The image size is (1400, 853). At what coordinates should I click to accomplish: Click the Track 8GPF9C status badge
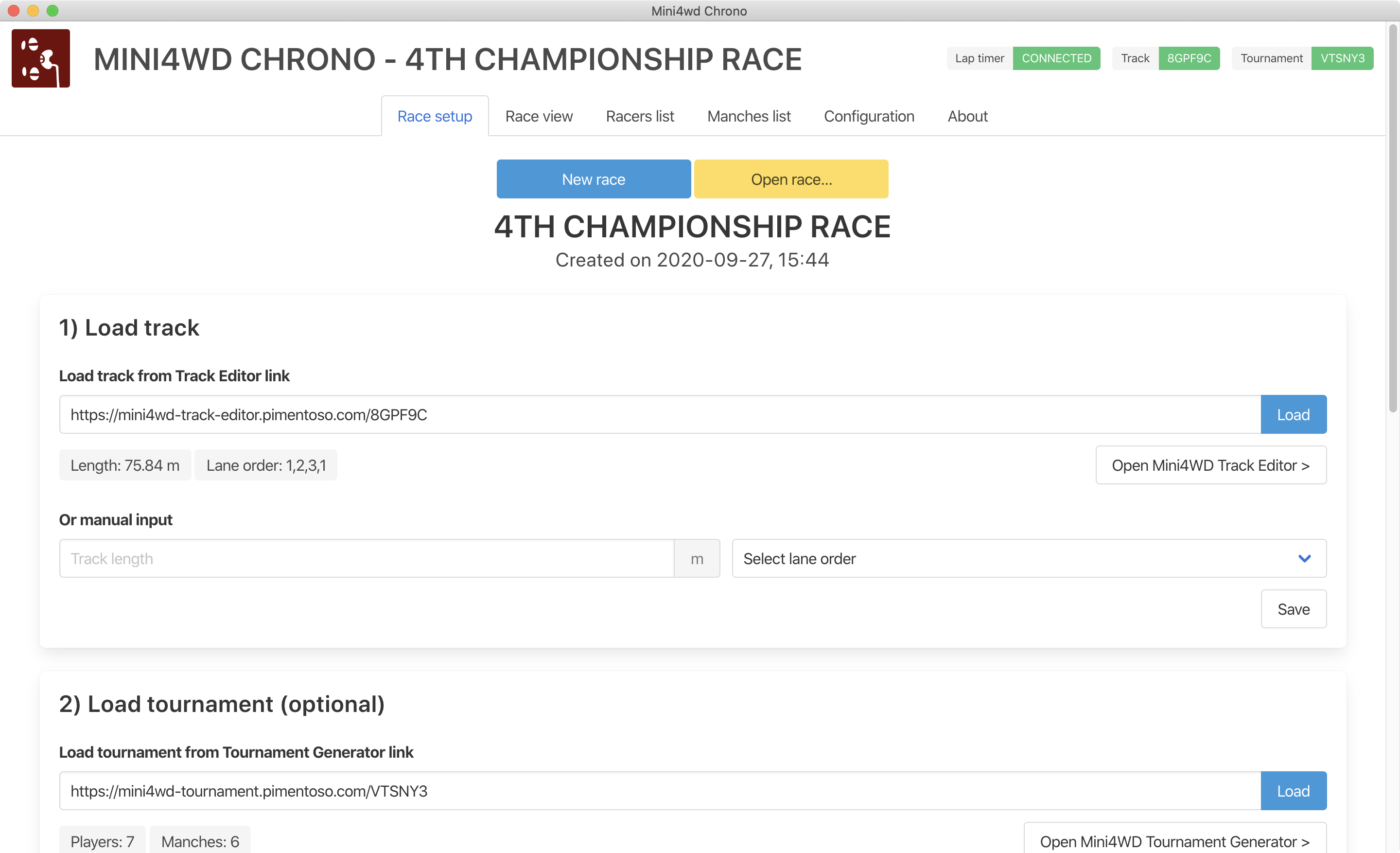(1188, 58)
